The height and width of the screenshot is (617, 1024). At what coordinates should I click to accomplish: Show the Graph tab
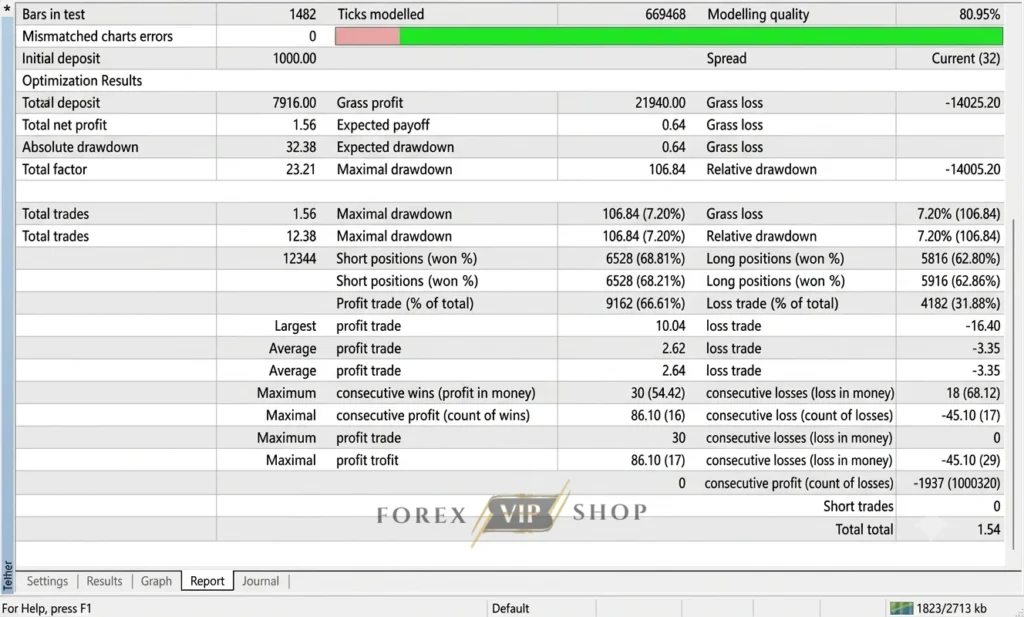pos(156,581)
